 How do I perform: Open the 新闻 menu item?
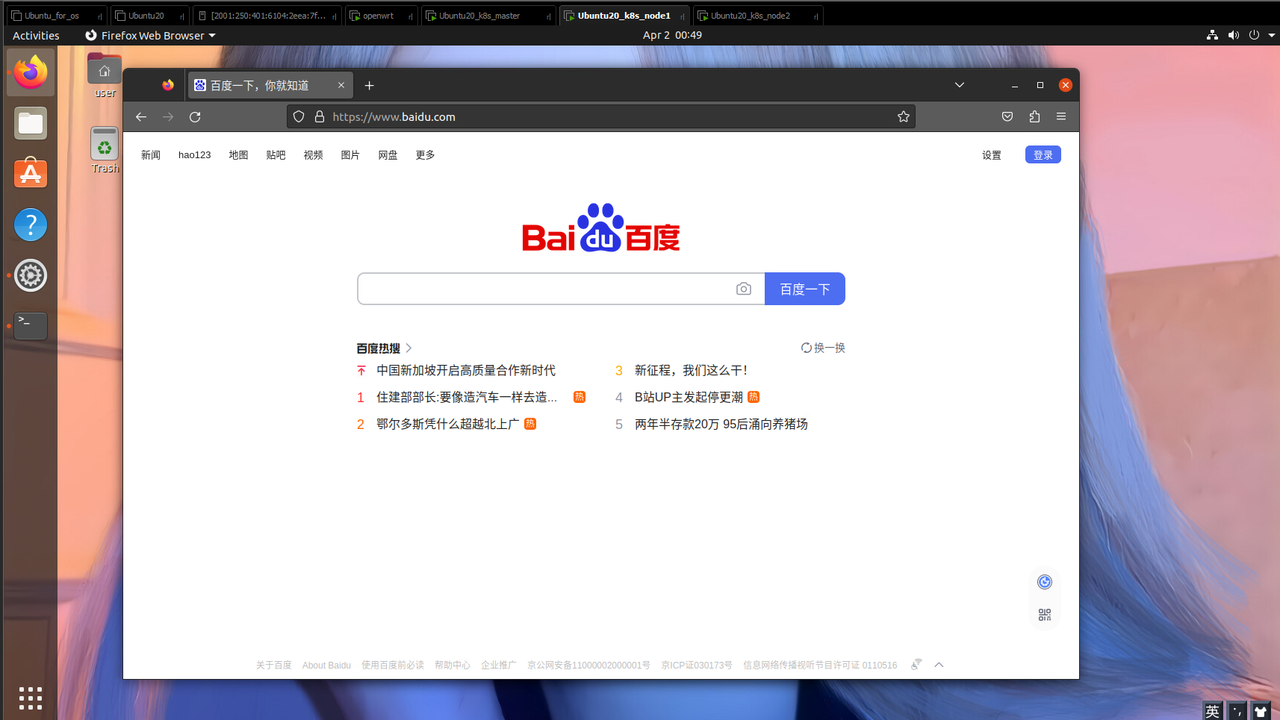[150, 155]
